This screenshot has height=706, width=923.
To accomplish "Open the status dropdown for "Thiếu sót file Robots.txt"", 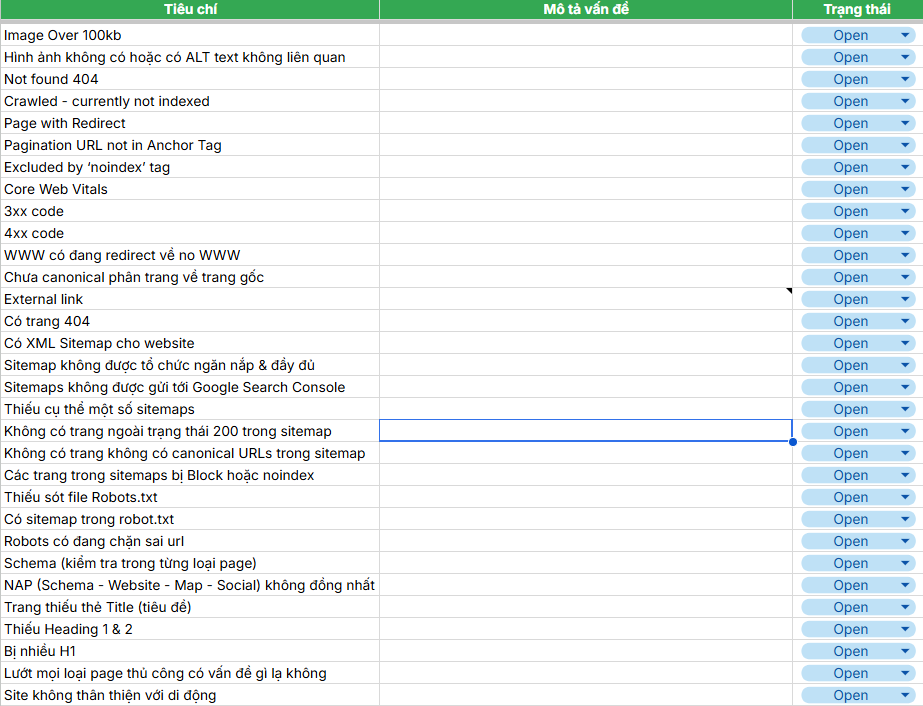I will (x=905, y=497).
